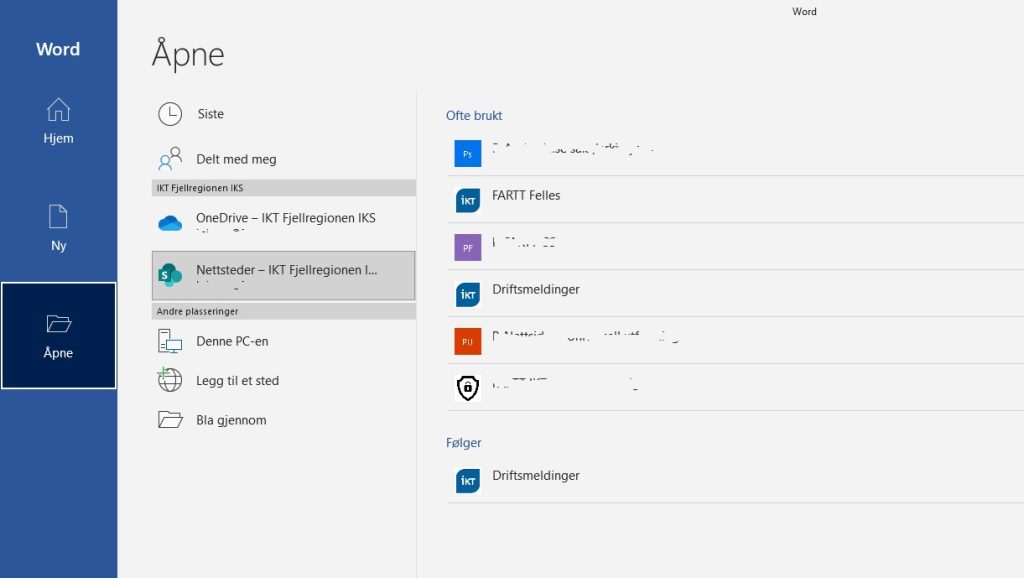The height and width of the screenshot is (578, 1024).
Task: Click the Andre plasseringer group header
Action: pyautogui.click(x=283, y=312)
